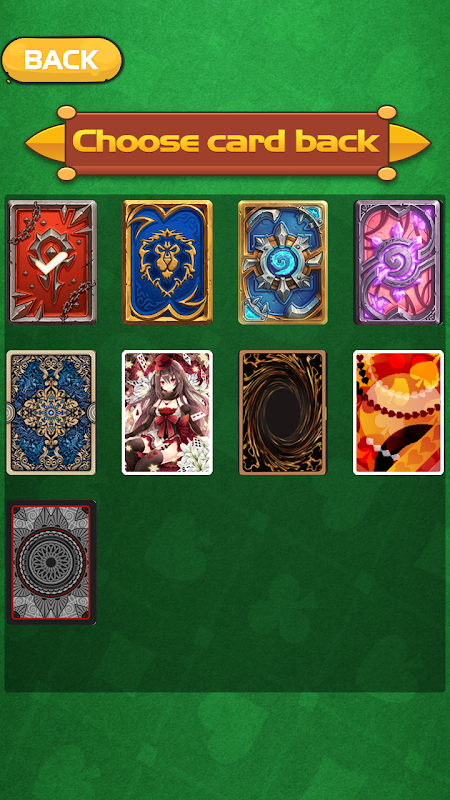450x800 pixels.
Task: Click the banner's right golden arrowhead ornament
Action: [x=410, y=143]
